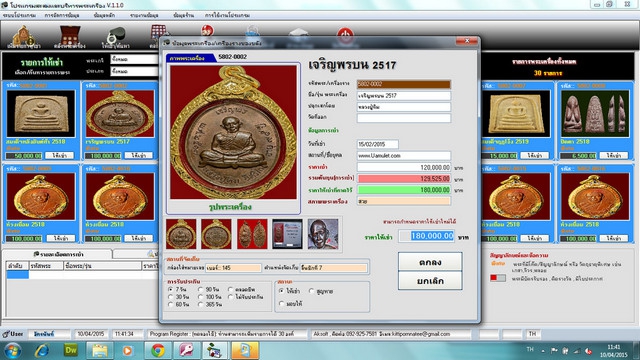Open the pink key app taskbar icon
This screenshot has height=360, width=640.
187,351
